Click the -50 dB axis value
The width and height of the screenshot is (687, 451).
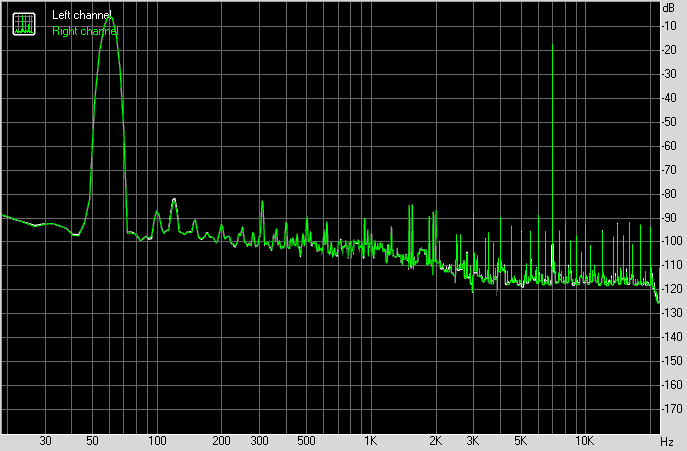[669, 122]
